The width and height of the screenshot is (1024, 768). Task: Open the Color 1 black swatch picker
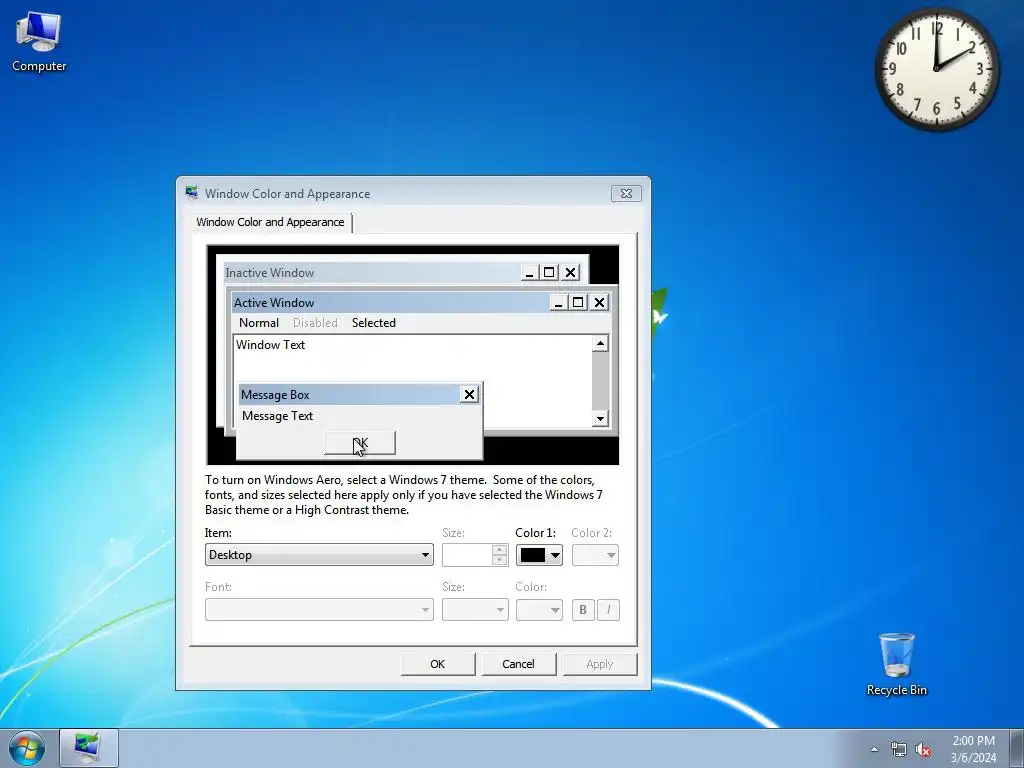tap(539, 555)
